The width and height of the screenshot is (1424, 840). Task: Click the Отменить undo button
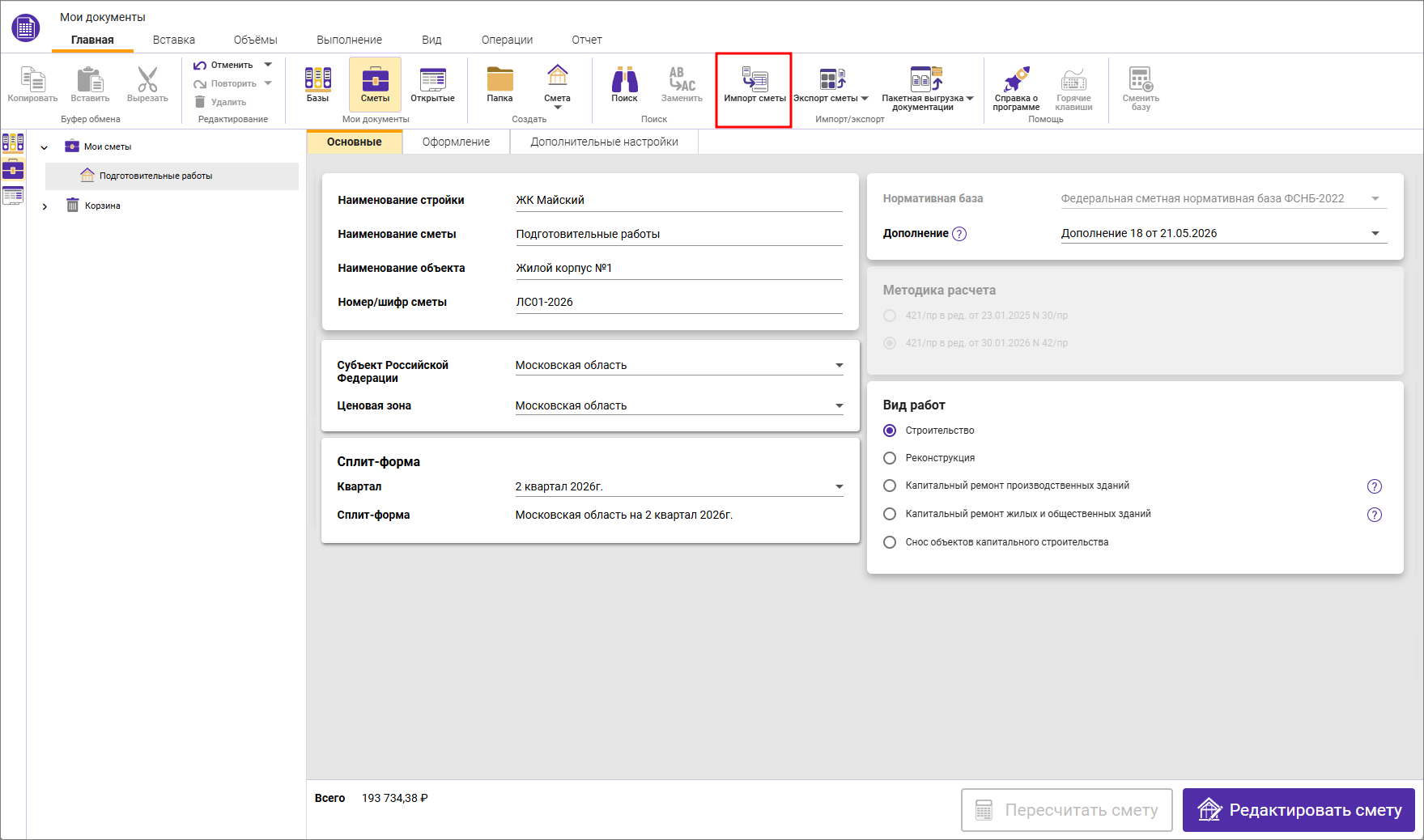pyautogui.click(x=223, y=65)
